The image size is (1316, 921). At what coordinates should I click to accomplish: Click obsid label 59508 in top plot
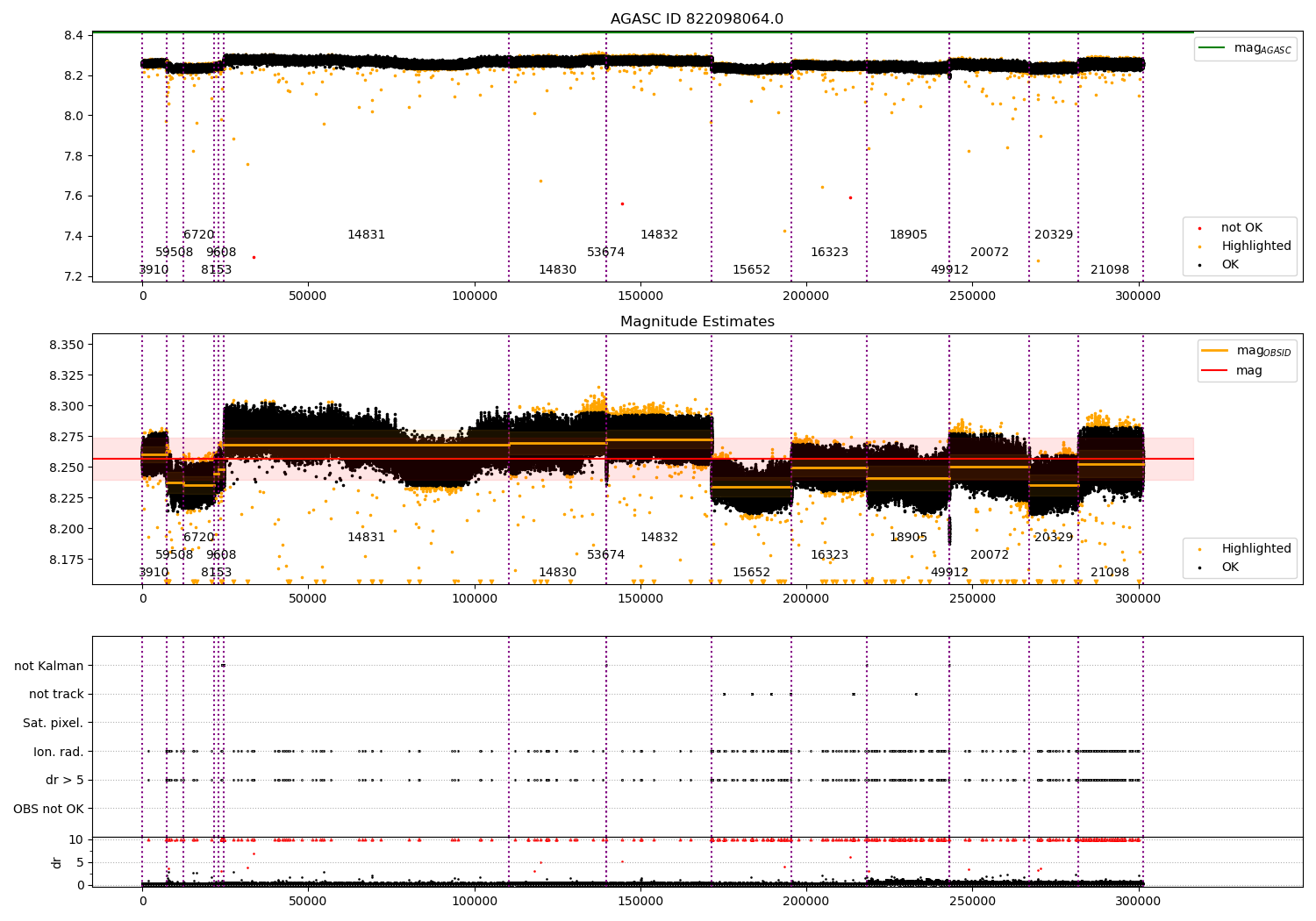coord(174,253)
